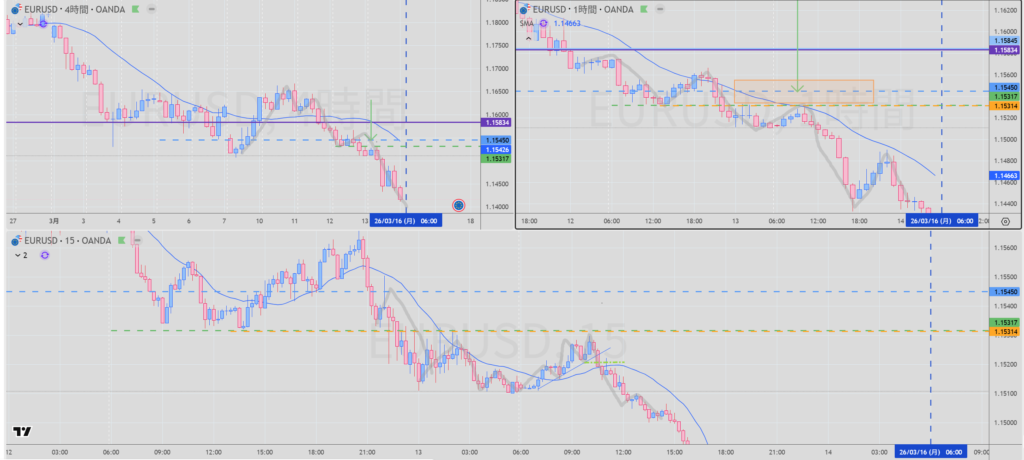This screenshot has width=1024, height=460.
Task: Toggle the gray dash pill beside 4時間 OANDA title
Action: (x=150, y=8)
